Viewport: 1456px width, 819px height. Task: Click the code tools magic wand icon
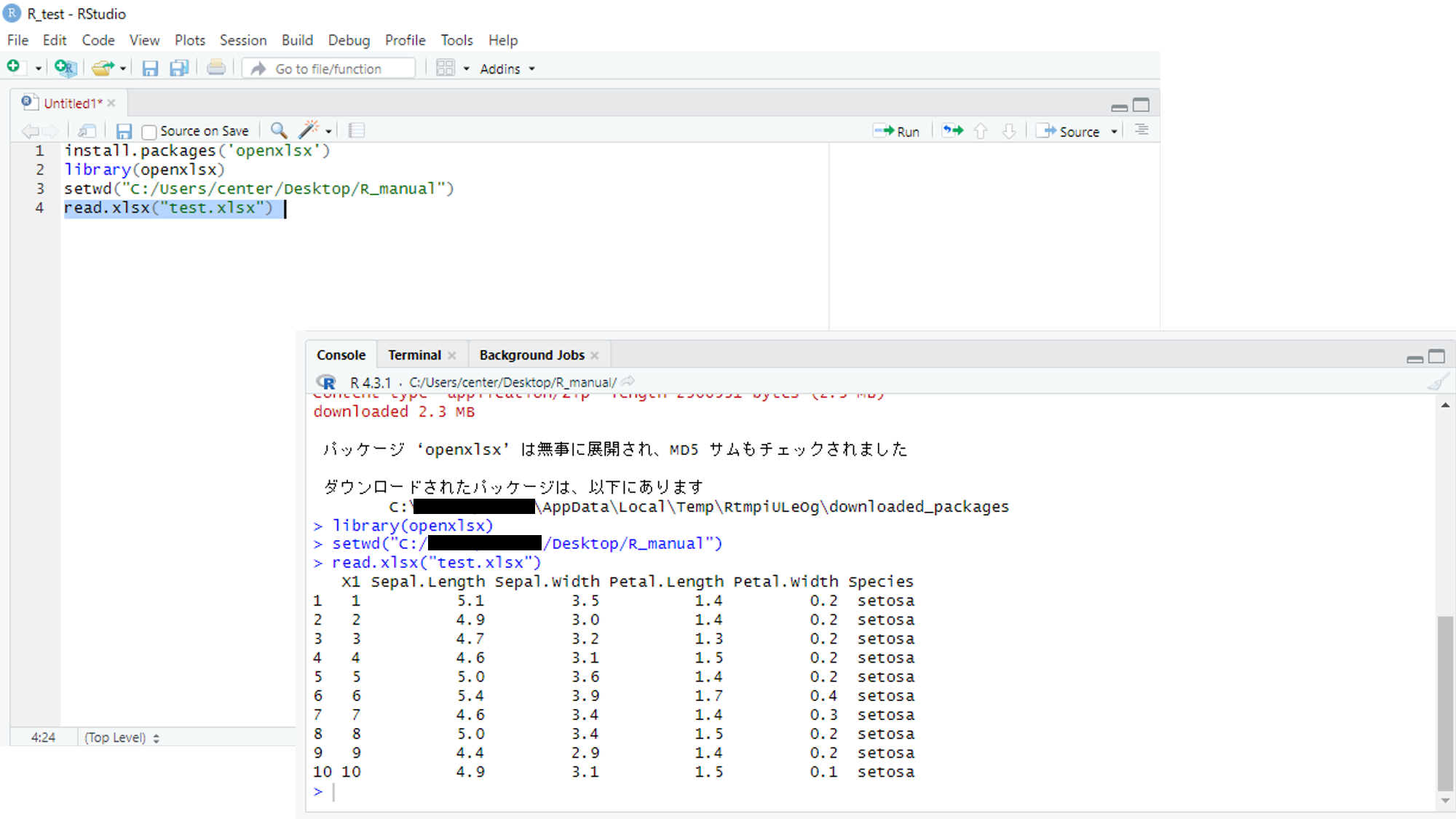tap(309, 130)
